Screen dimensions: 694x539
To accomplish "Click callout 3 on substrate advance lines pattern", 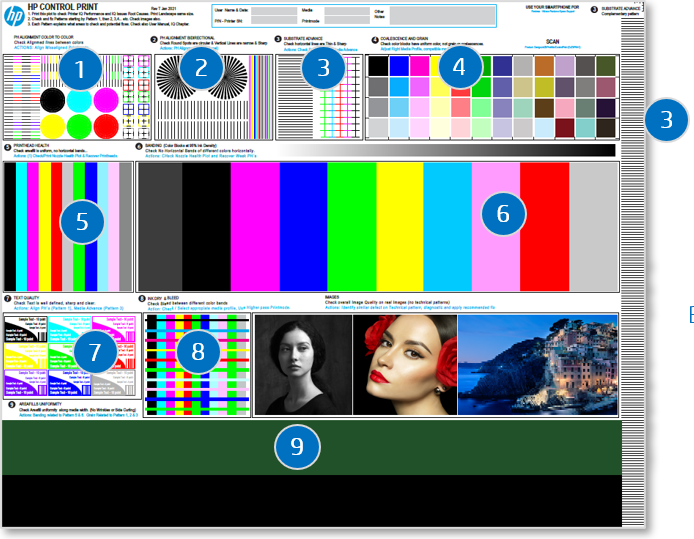I will click(322, 69).
